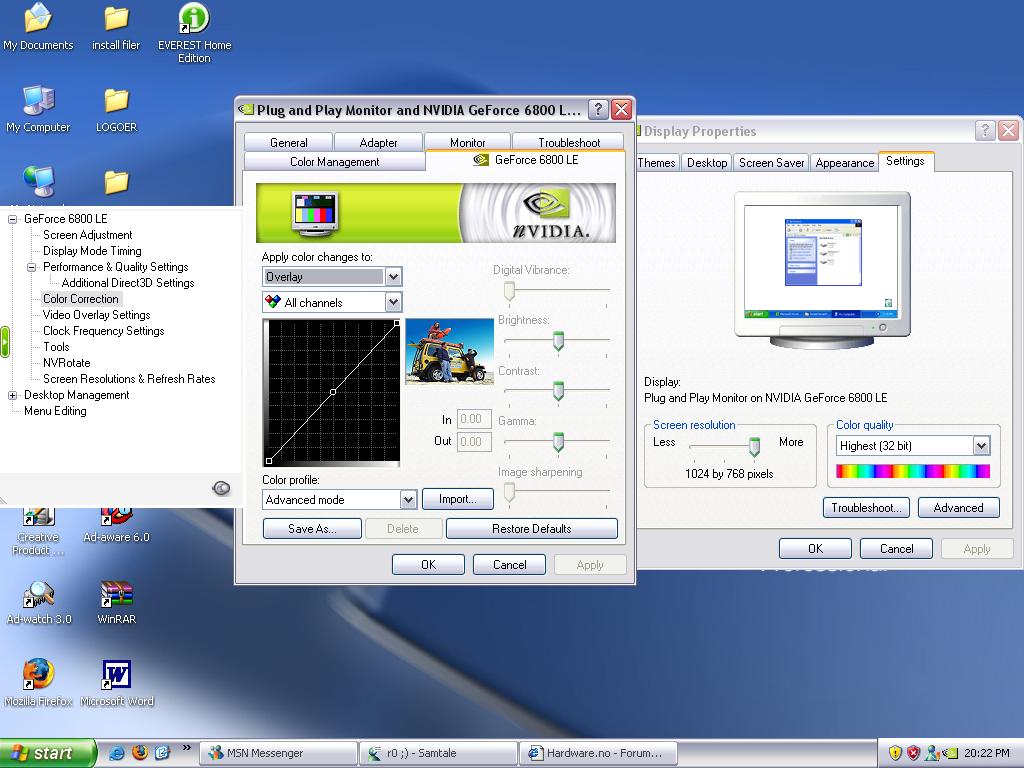Click Advanced button in Display Properties
The height and width of the screenshot is (768, 1024).
(958, 507)
